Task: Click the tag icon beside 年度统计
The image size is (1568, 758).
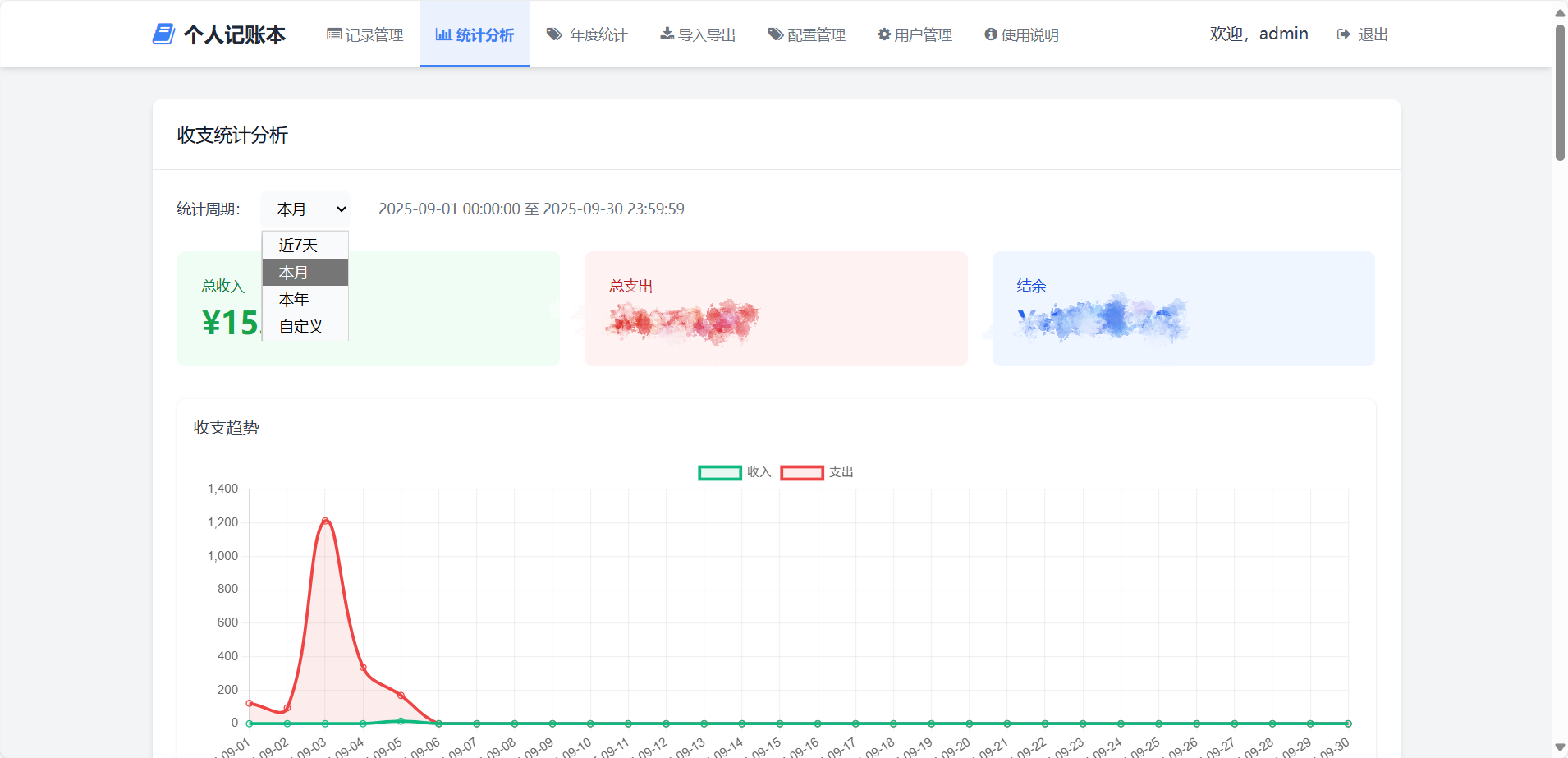Action: (x=555, y=34)
